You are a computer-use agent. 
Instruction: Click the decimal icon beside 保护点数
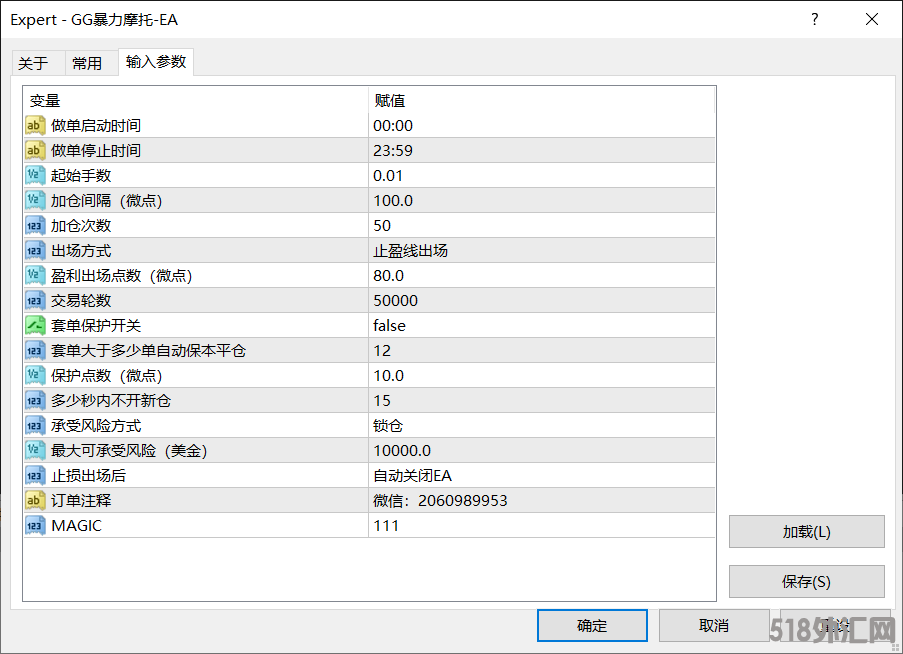coord(35,375)
